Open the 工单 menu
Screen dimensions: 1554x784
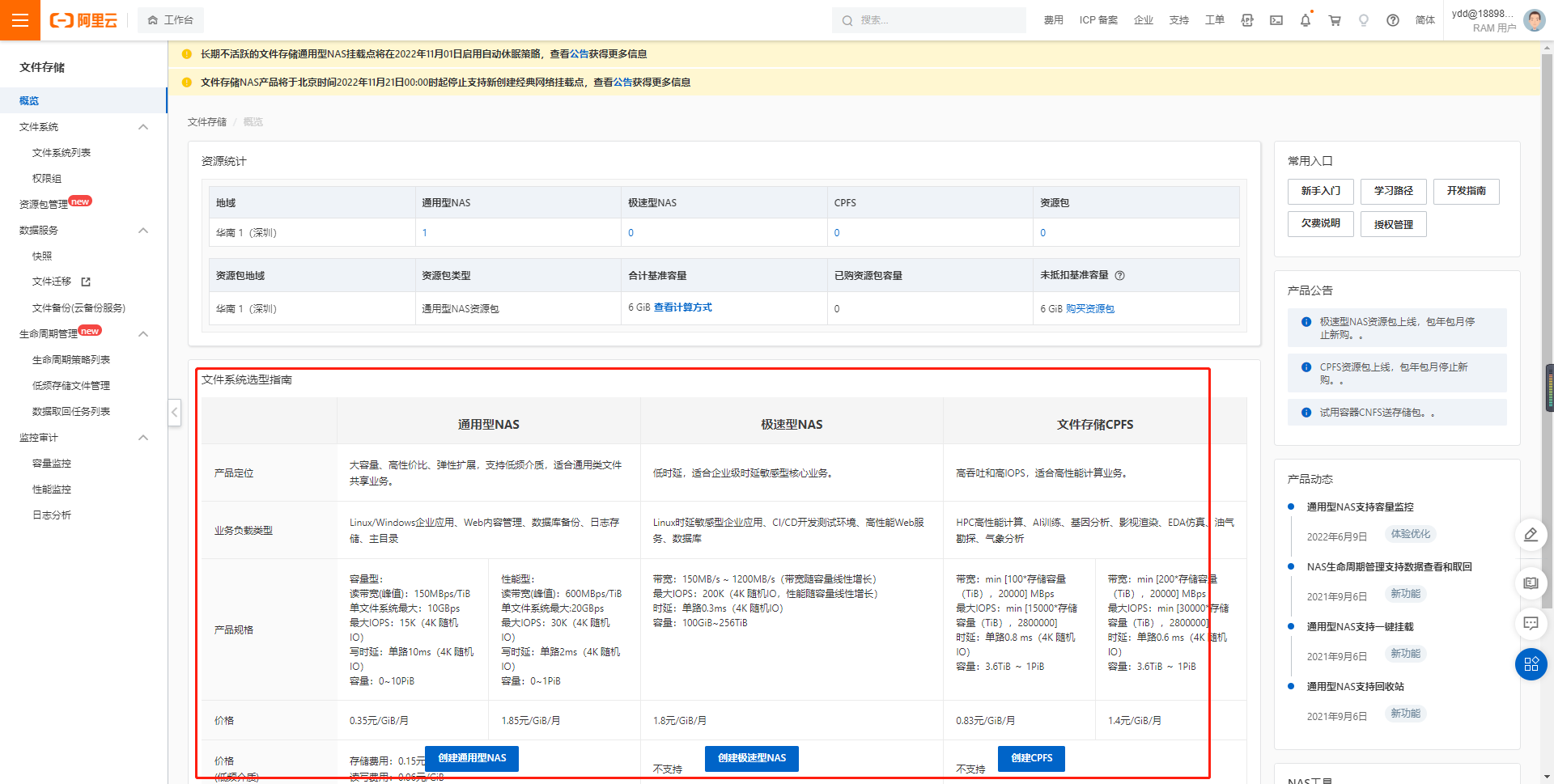(x=1215, y=20)
